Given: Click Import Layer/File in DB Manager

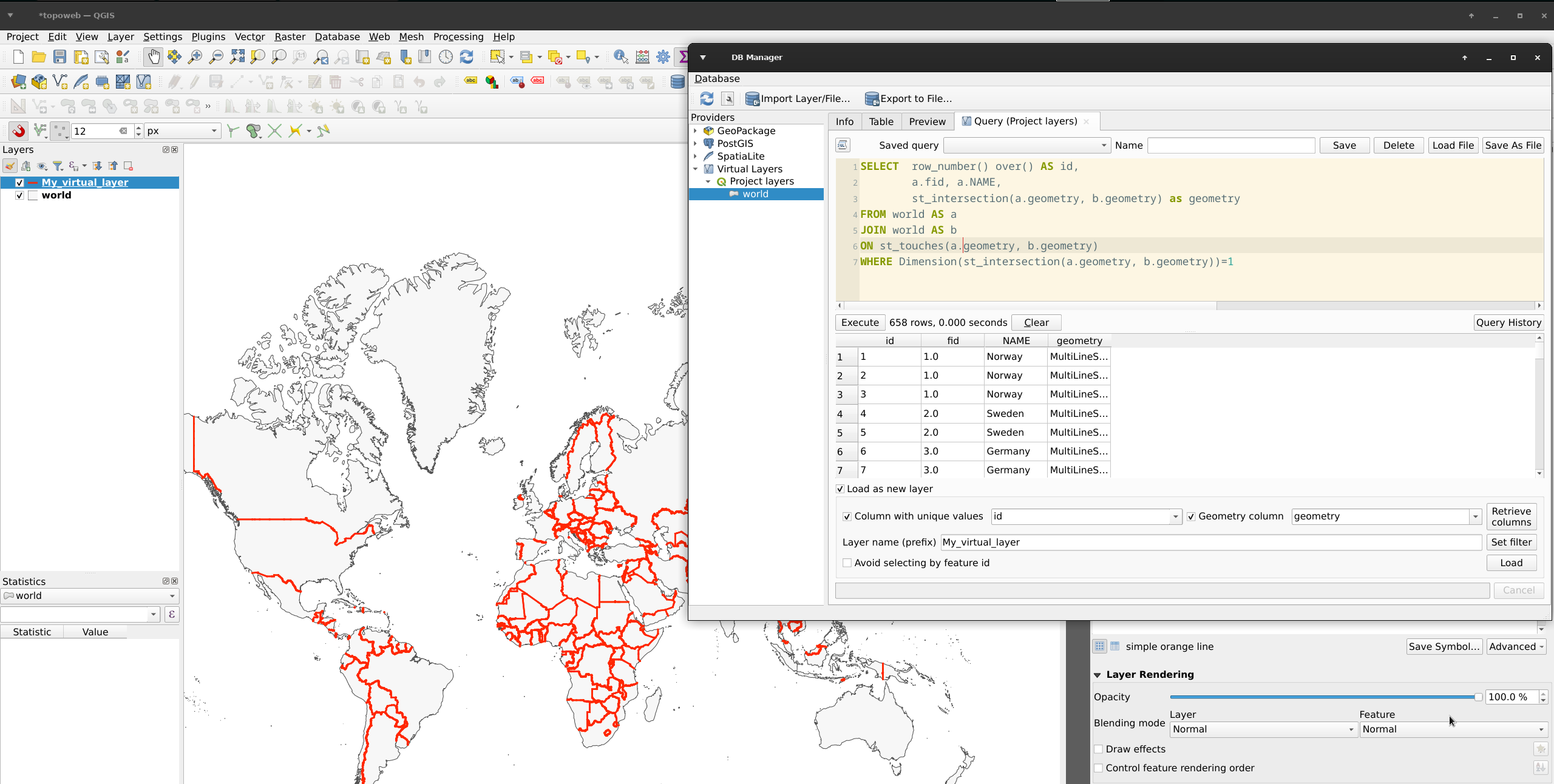Looking at the screenshot, I should click(x=798, y=98).
